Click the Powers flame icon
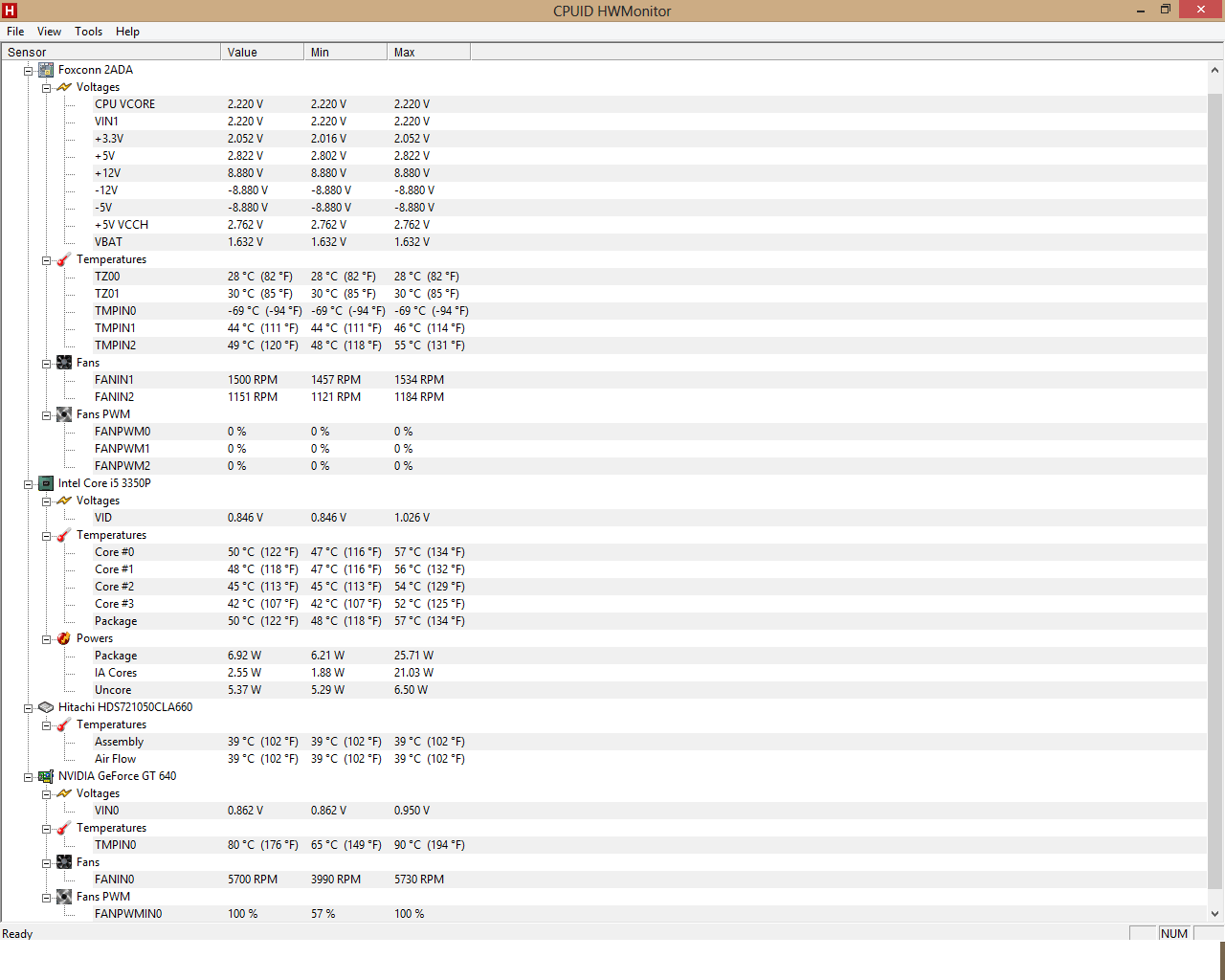1225x980 pixels. (64, 638)
